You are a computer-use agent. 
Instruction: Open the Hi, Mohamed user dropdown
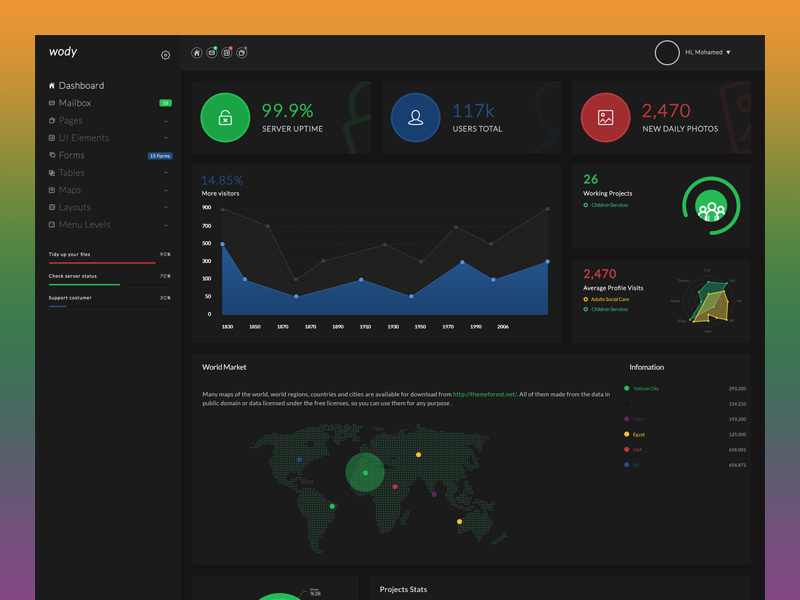(708, 53)
